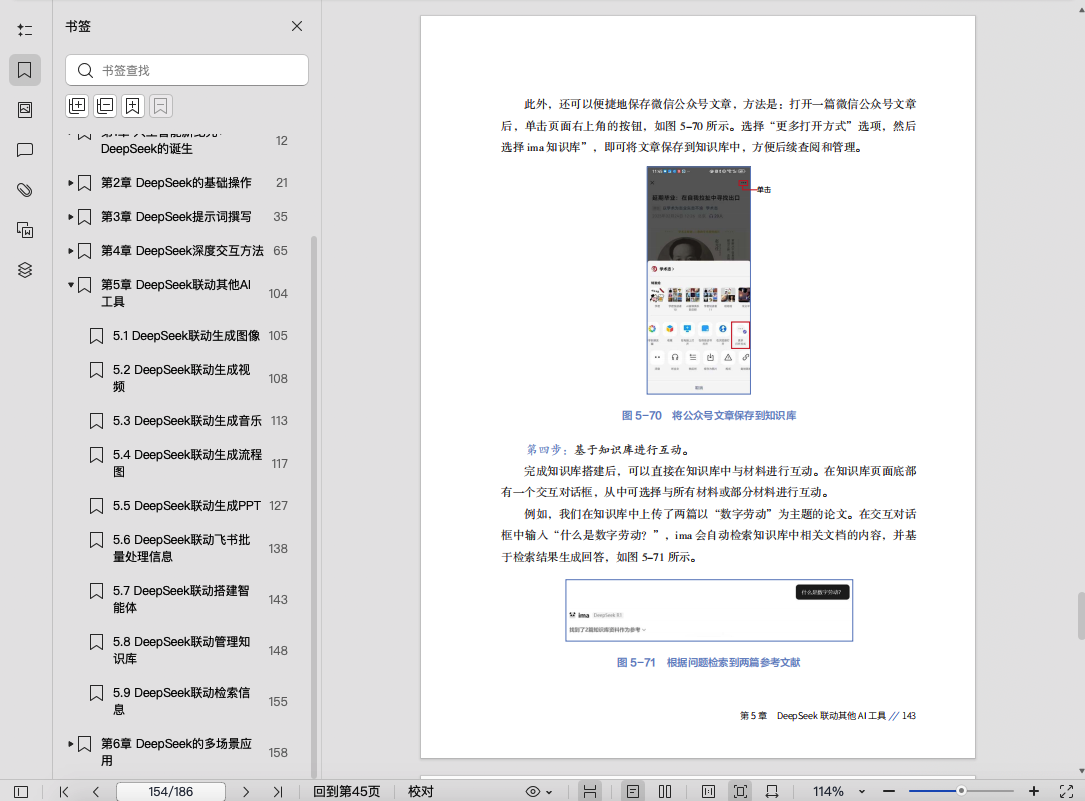Go to last page button
The image size is (1085, 801).
point(278,791)
